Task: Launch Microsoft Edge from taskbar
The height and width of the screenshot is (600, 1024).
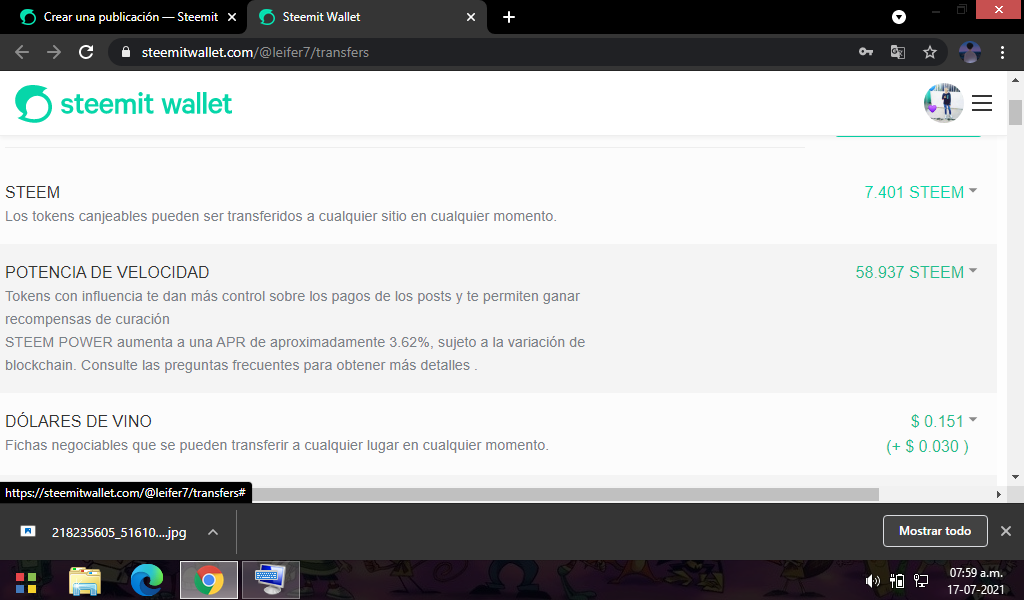Action: (x=146, y=580)
